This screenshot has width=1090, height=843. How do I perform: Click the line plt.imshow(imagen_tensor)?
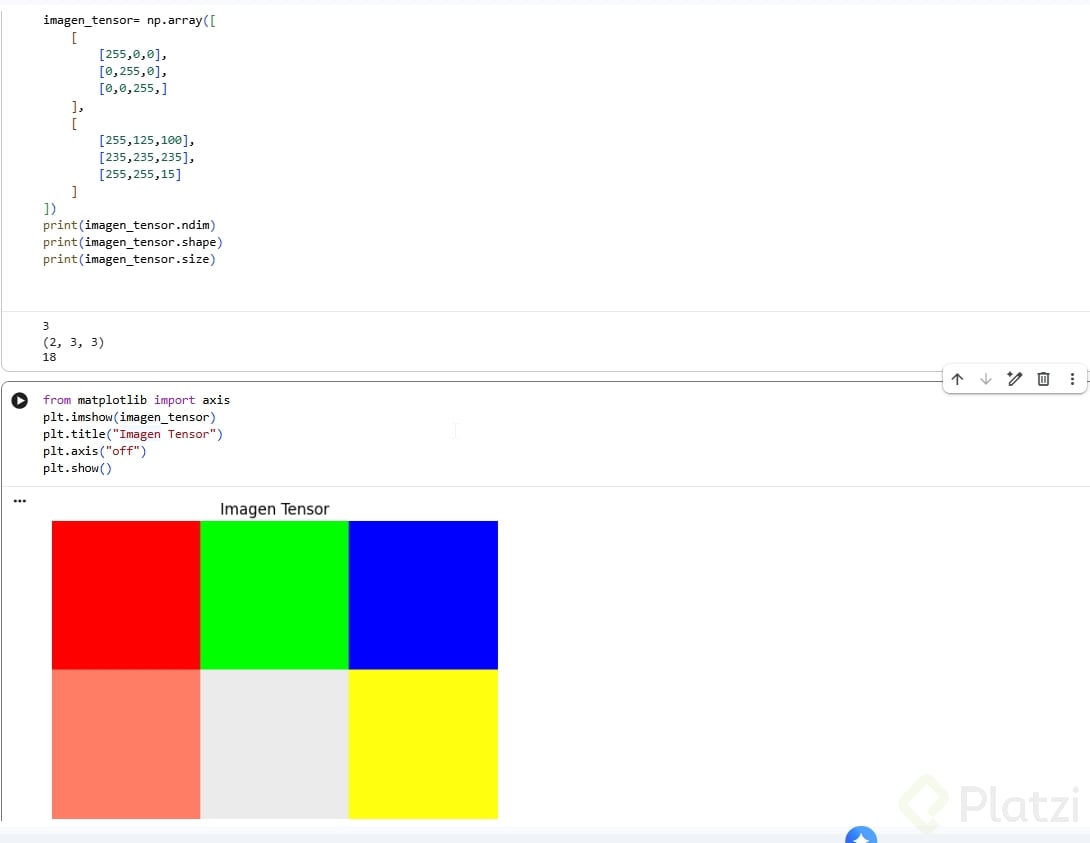click(129, 417)
